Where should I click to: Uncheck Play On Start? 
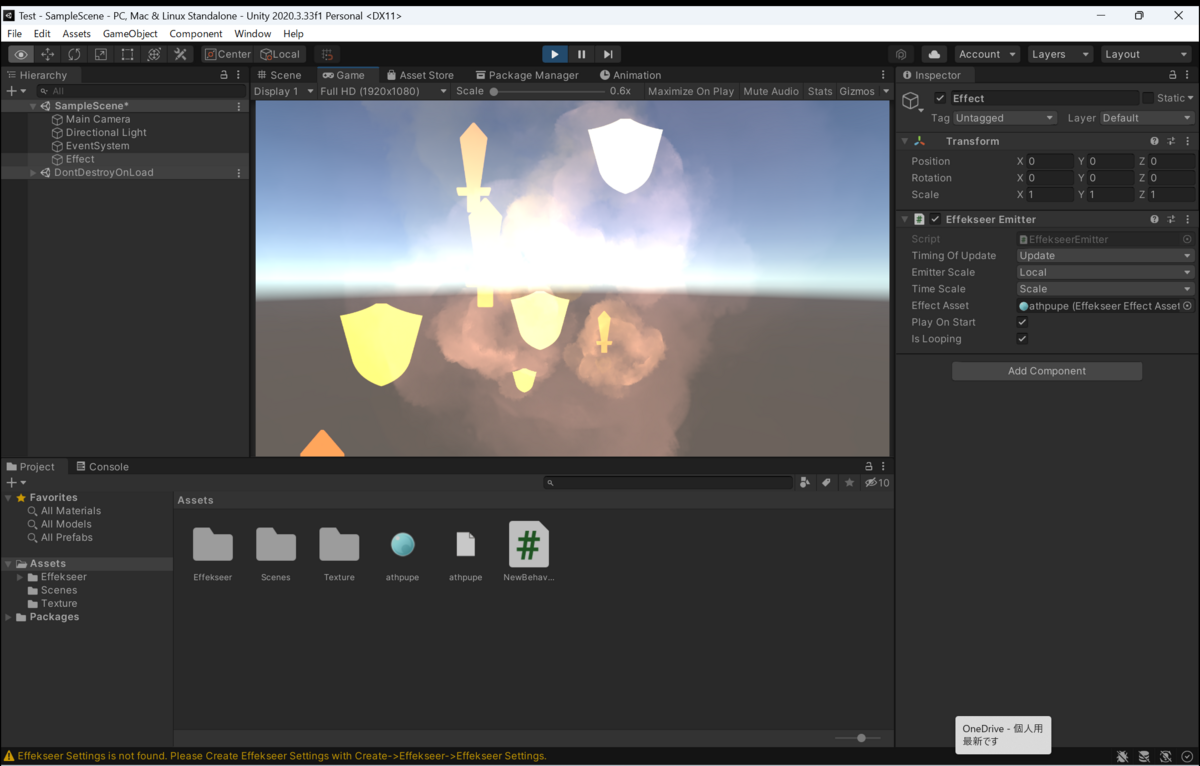(x=1022, y=322)
